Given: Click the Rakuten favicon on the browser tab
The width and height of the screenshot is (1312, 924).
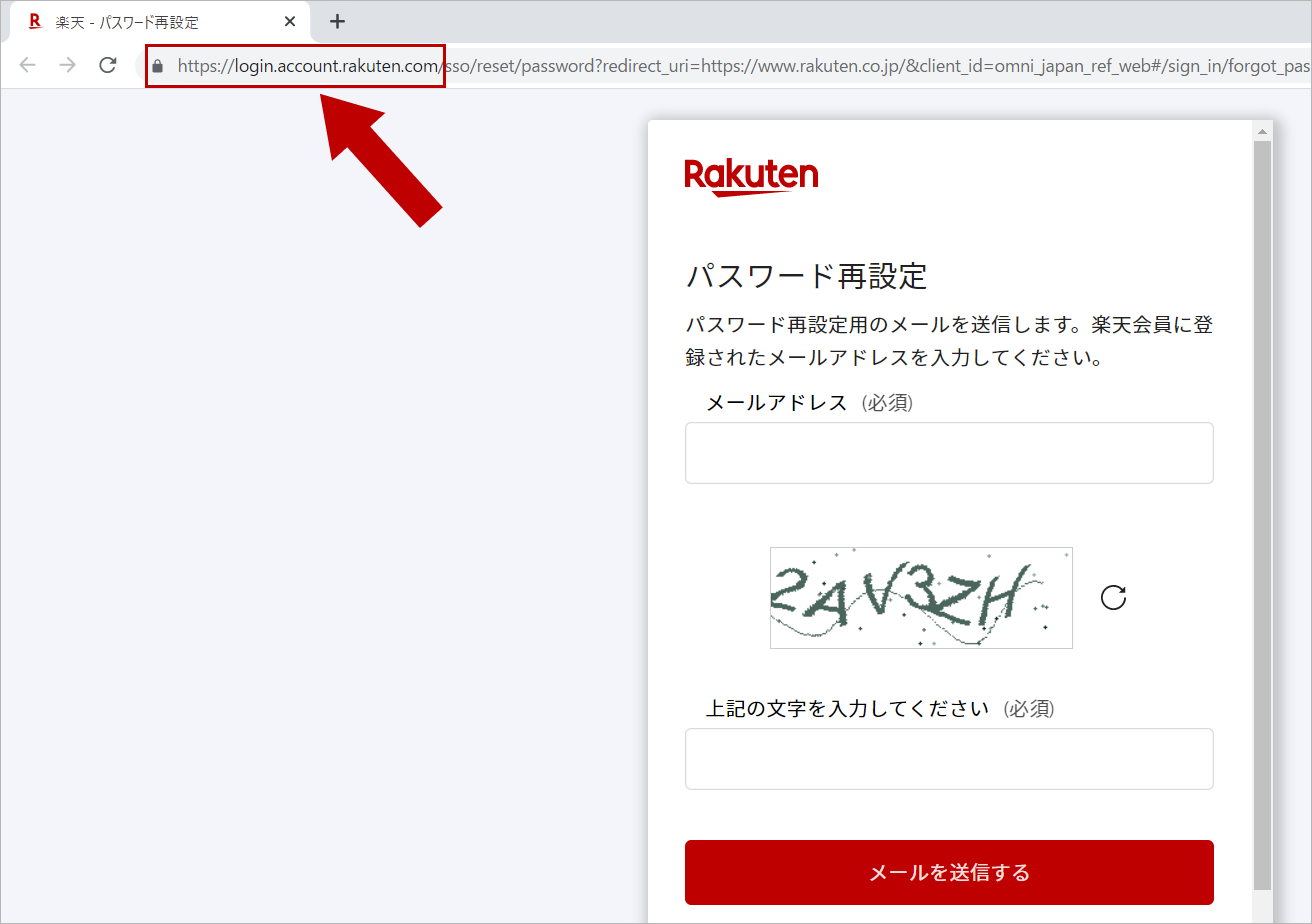Looking at the screenshot, I should pyautogui.click(x=35, y=21).
